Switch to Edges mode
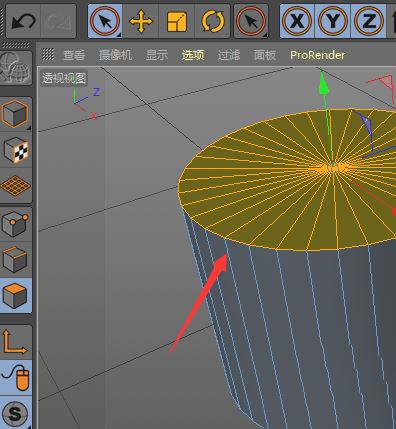Image resolution: width=396 pixels, height=429 pixels. click(16, 259)
